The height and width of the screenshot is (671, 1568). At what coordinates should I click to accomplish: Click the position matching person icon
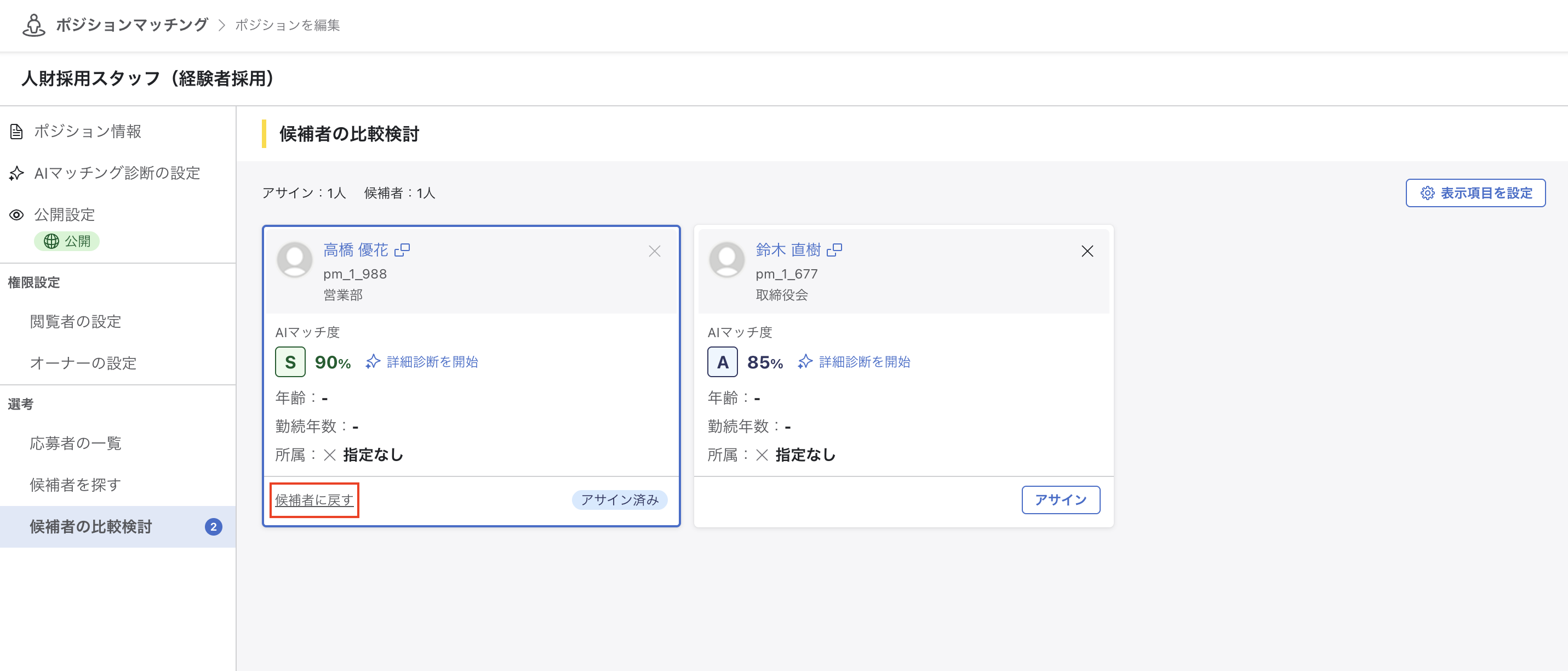click(x=33, y=25)
